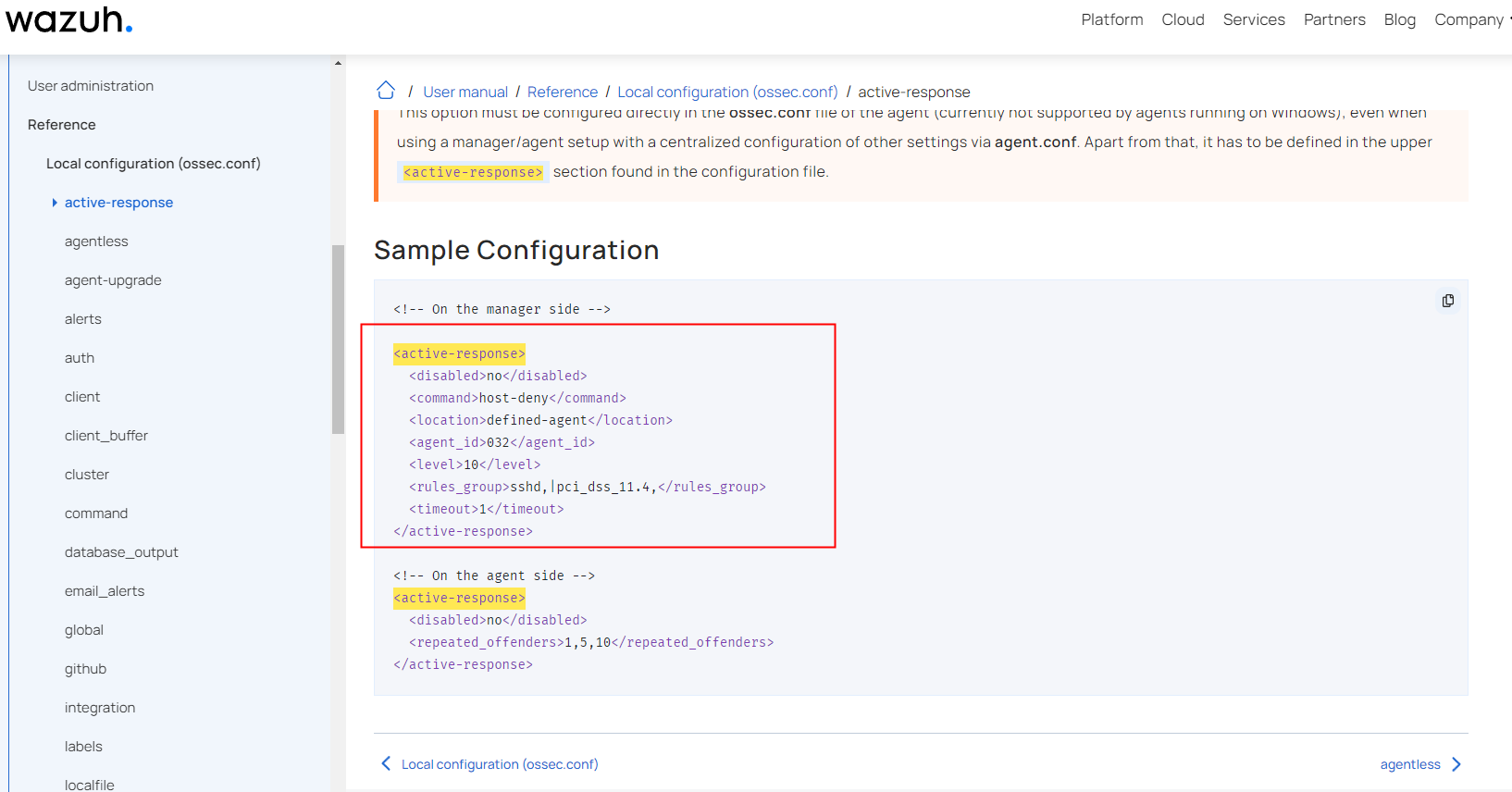Click the repeated_offenders 1,5,10 line
Viewport: 1512px width, 792px height.
point(591,642)
